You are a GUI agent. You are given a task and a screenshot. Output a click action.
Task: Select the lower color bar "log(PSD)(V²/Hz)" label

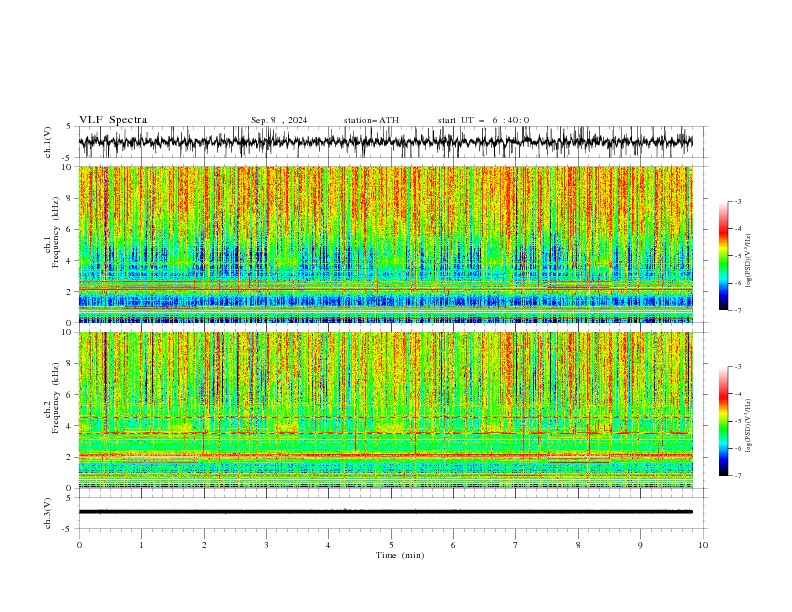749,425
